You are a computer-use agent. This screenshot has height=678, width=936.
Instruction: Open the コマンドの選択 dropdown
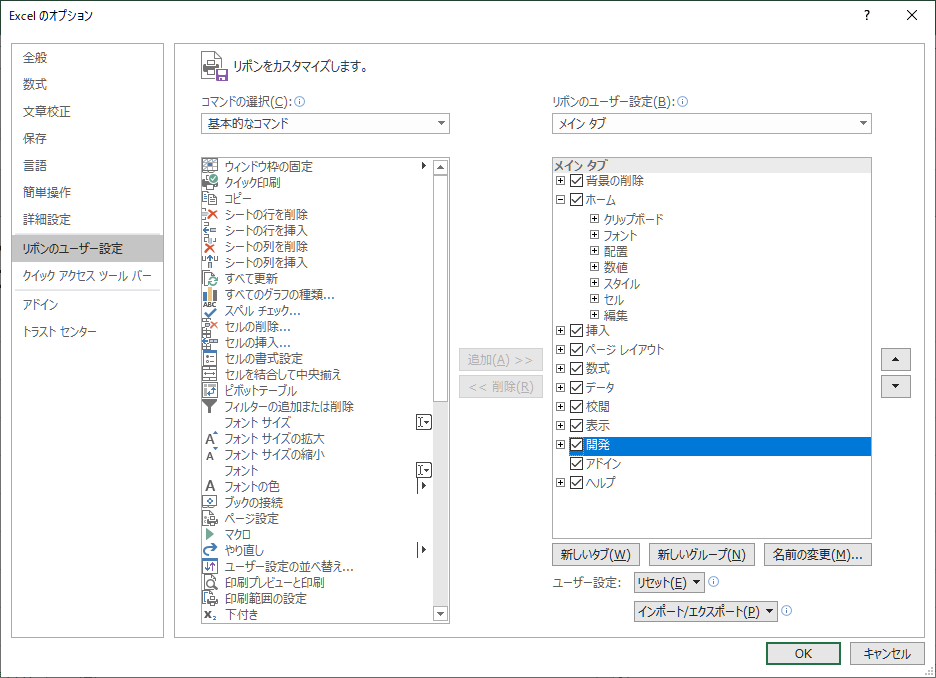coord(325,123)
